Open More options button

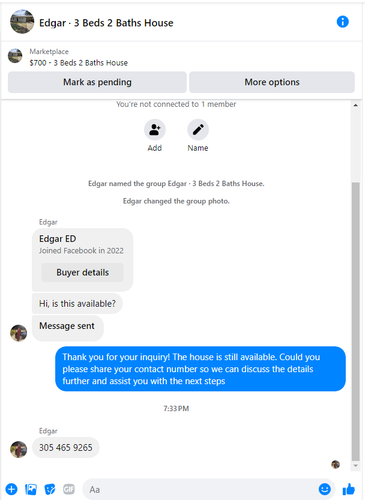click(272, 82)
